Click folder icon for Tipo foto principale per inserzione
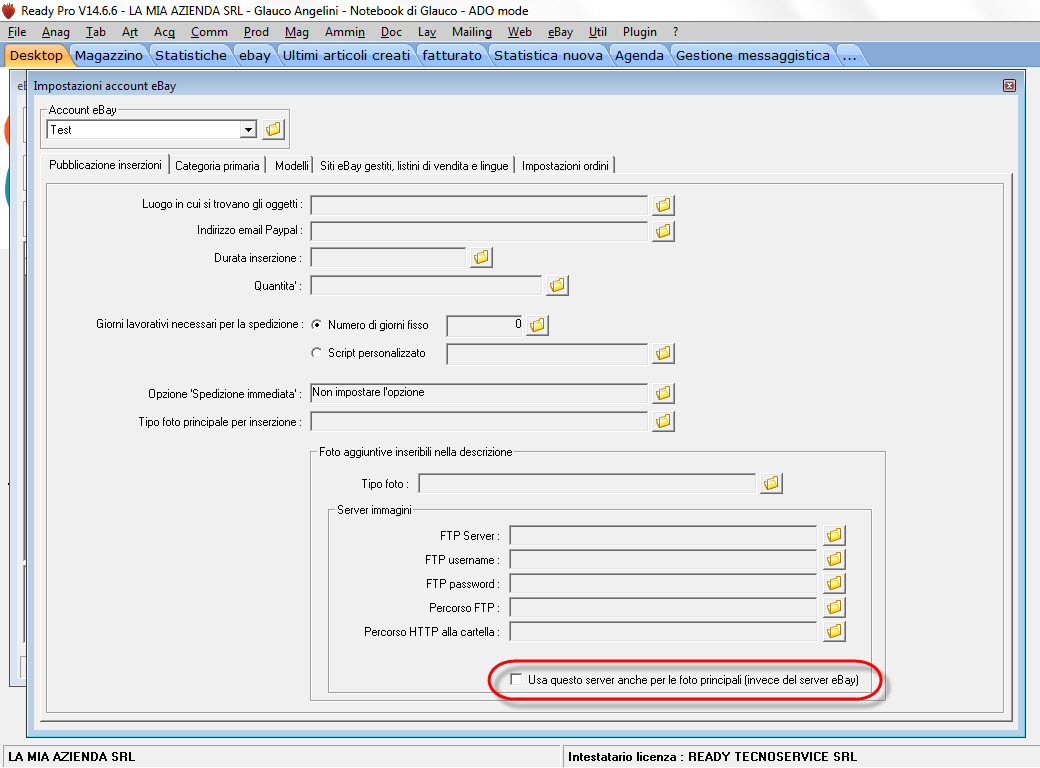Image resolution: width=1040 pixels, height=768 pixels. [663, 421]
